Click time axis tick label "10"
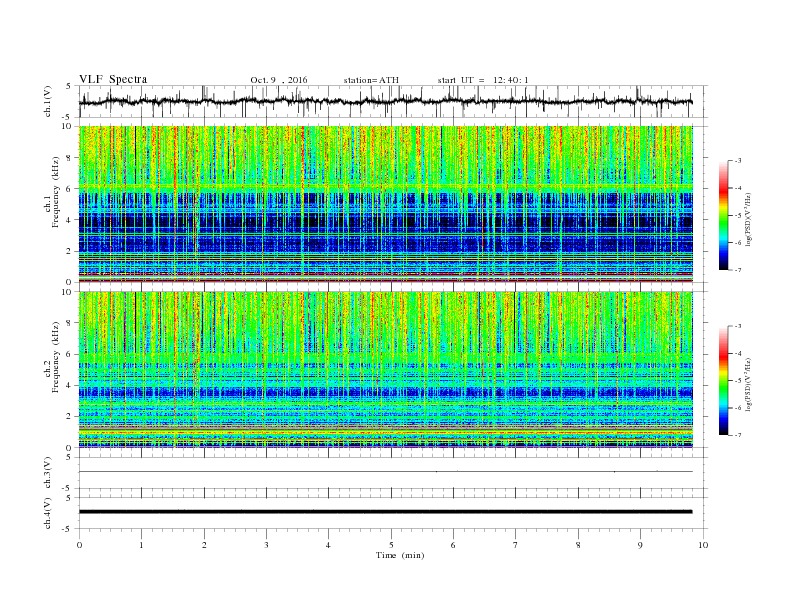This screenshot has height=612, width=792. coord(703,545)
